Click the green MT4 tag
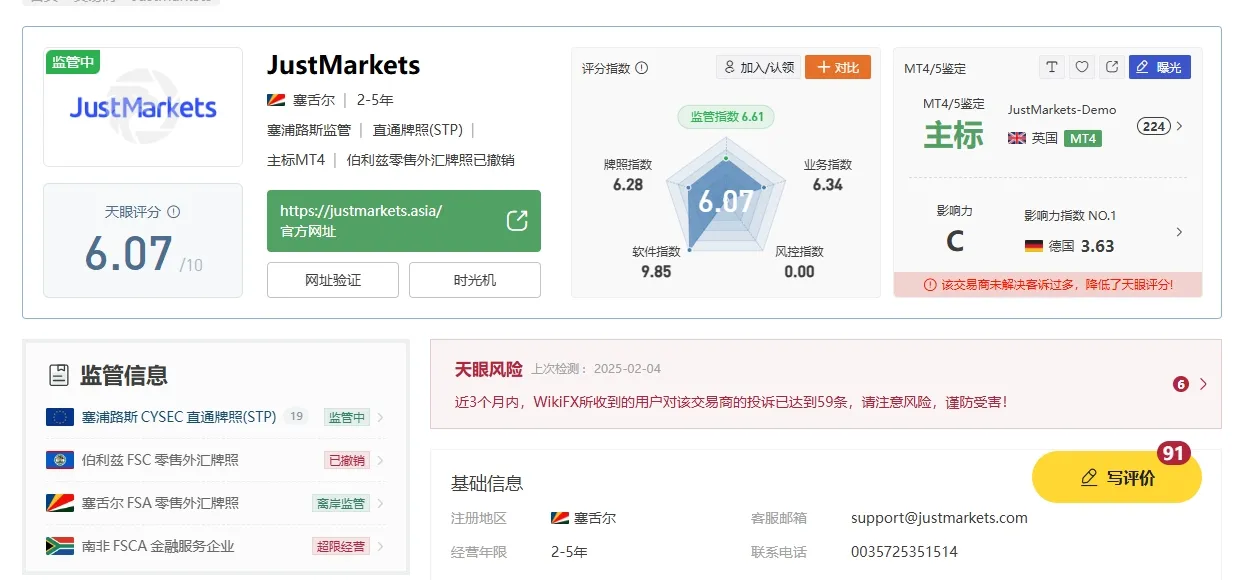This screenshot has width=1241, height=580. (1083, 138)
